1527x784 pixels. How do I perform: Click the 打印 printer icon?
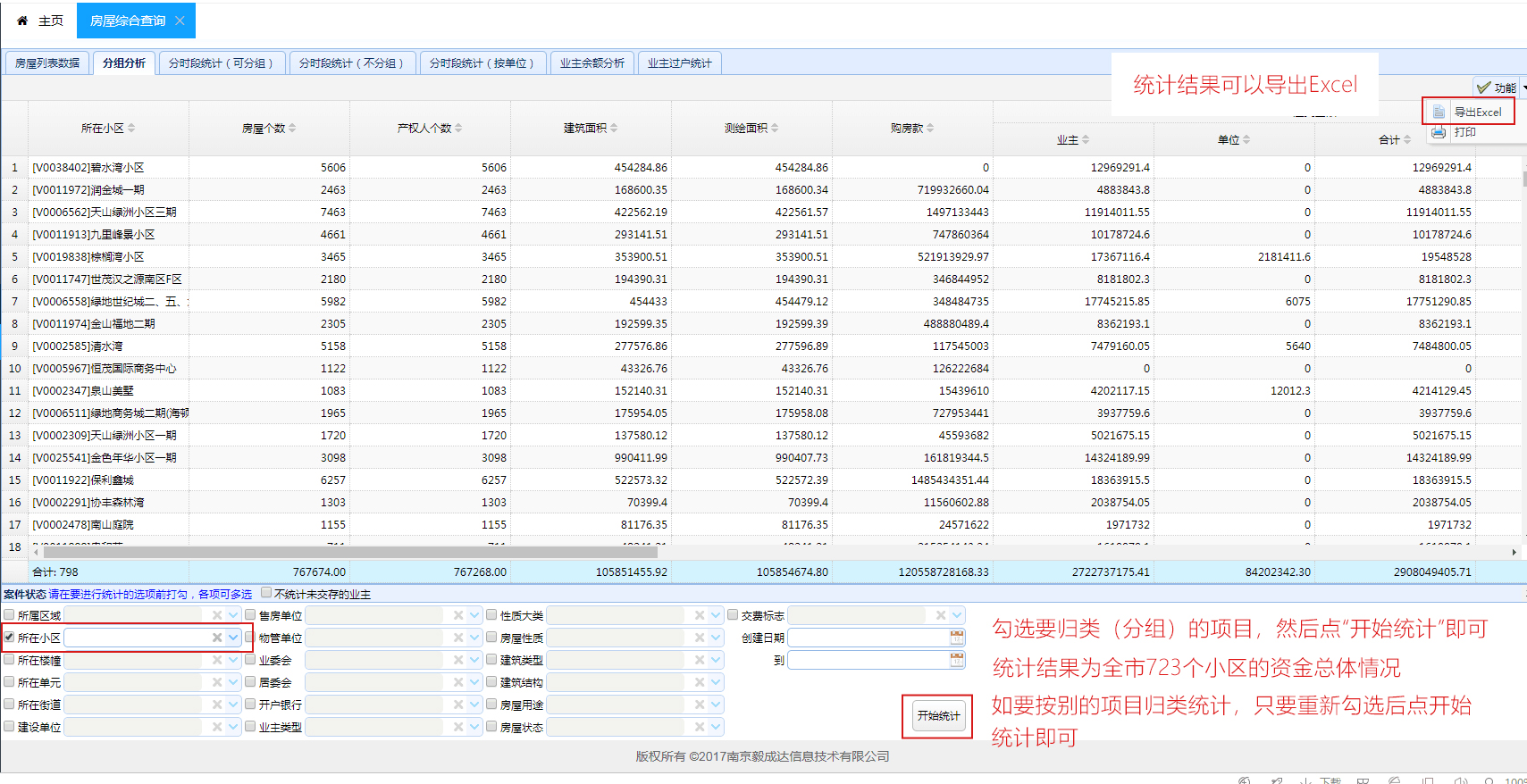[1439, 132]
